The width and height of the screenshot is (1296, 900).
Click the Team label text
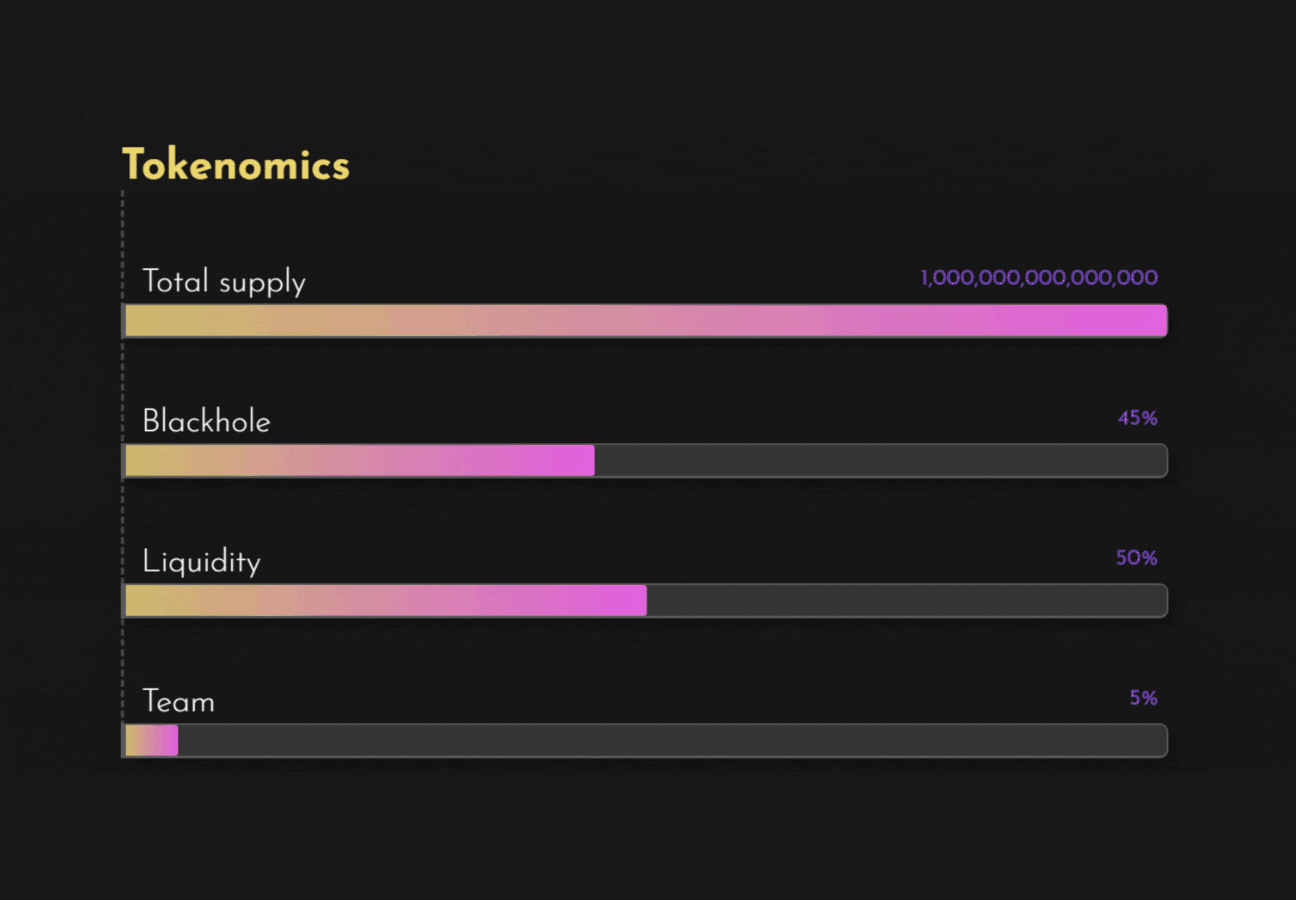(x=178, y=701)
